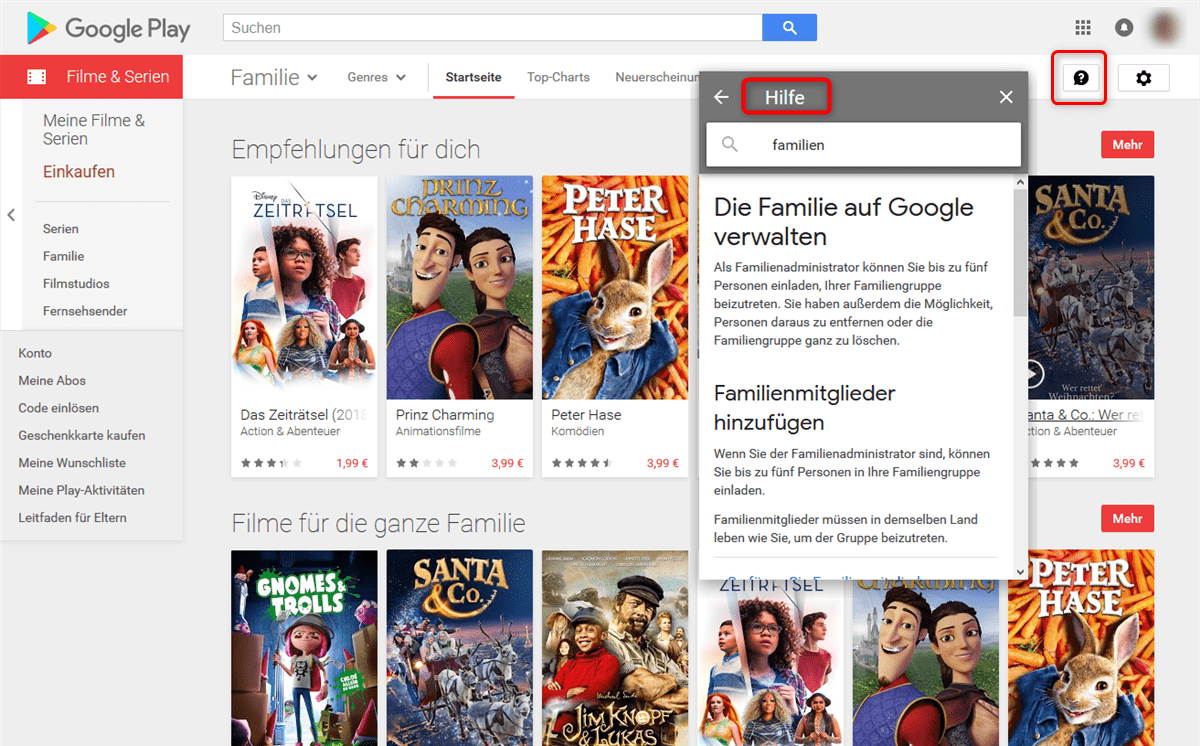Click the help panel scrollbar down arrow
Image resolution: width=1200 pixels, height=746 pixels.
pyautogui.click(x=1020, y=572)
